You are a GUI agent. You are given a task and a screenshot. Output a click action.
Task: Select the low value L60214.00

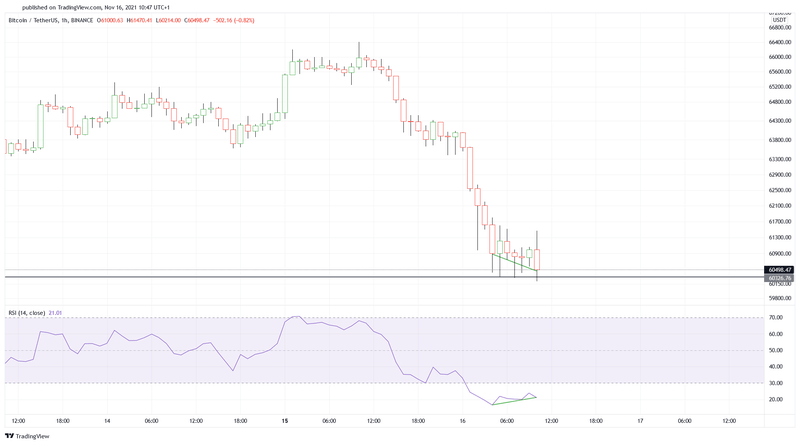coord(168,20)
